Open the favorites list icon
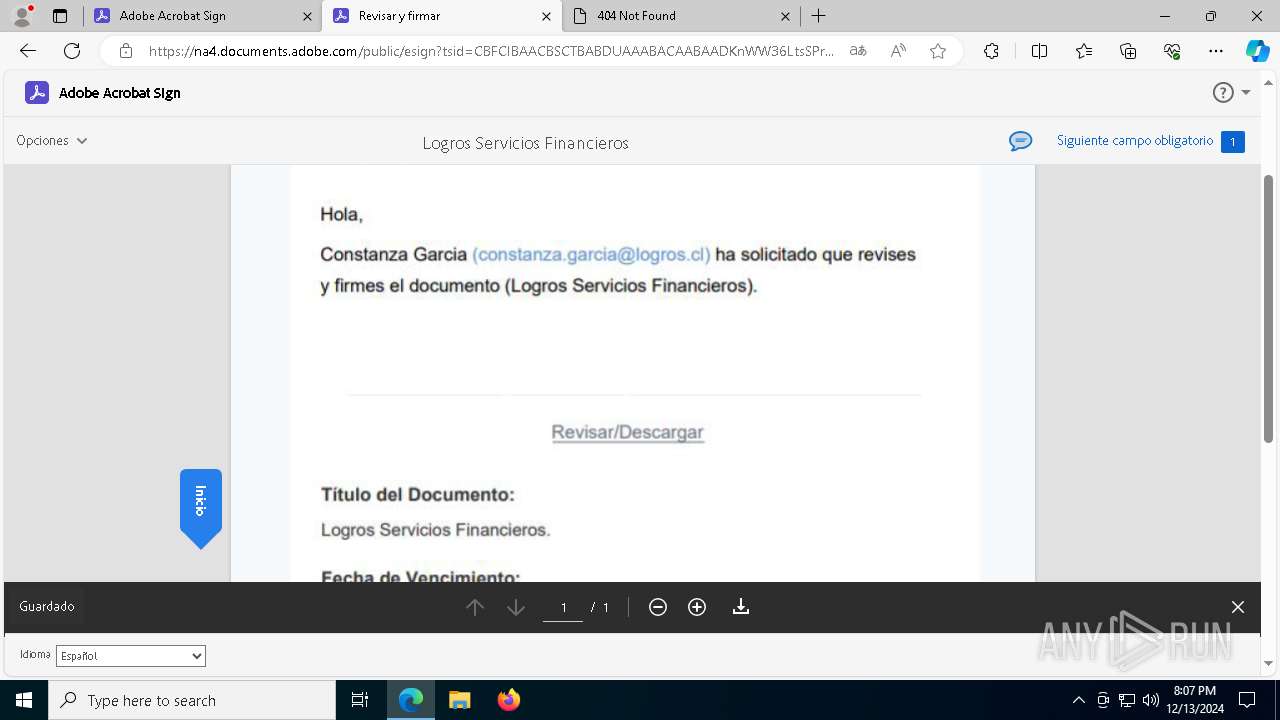1280x720 pixels. pyautogui.click(x=1084, y=51)
